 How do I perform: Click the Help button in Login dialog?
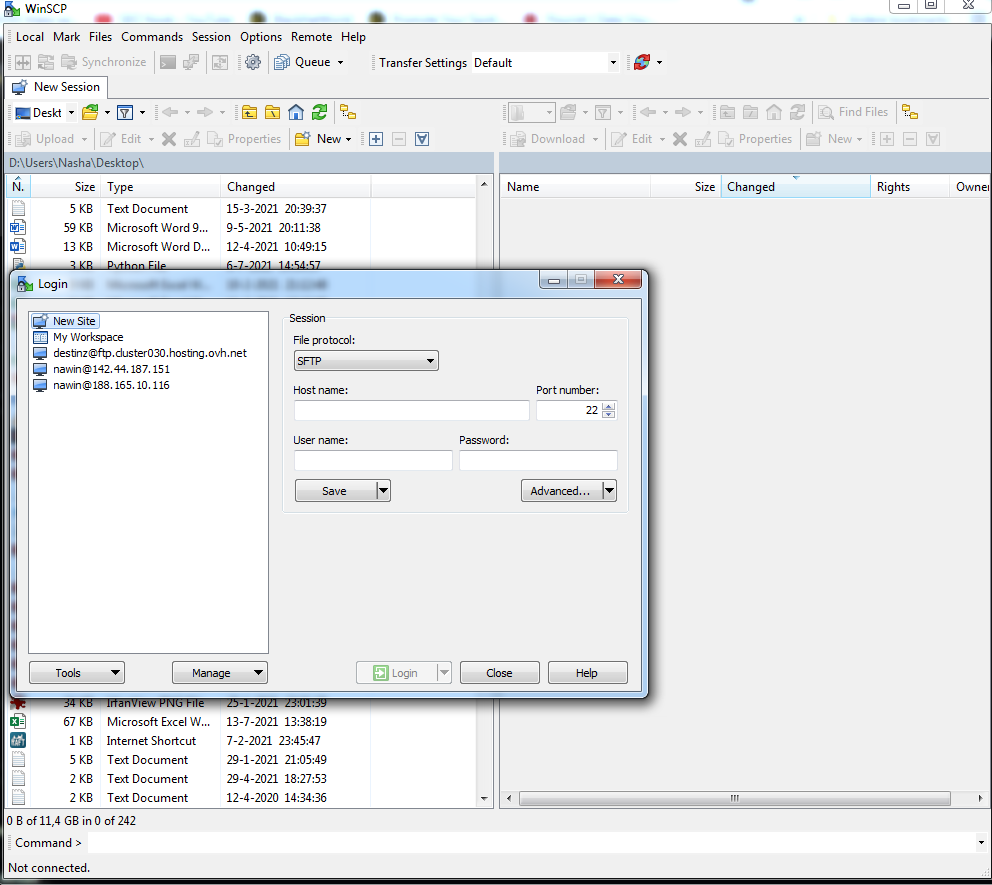(587, 672)
